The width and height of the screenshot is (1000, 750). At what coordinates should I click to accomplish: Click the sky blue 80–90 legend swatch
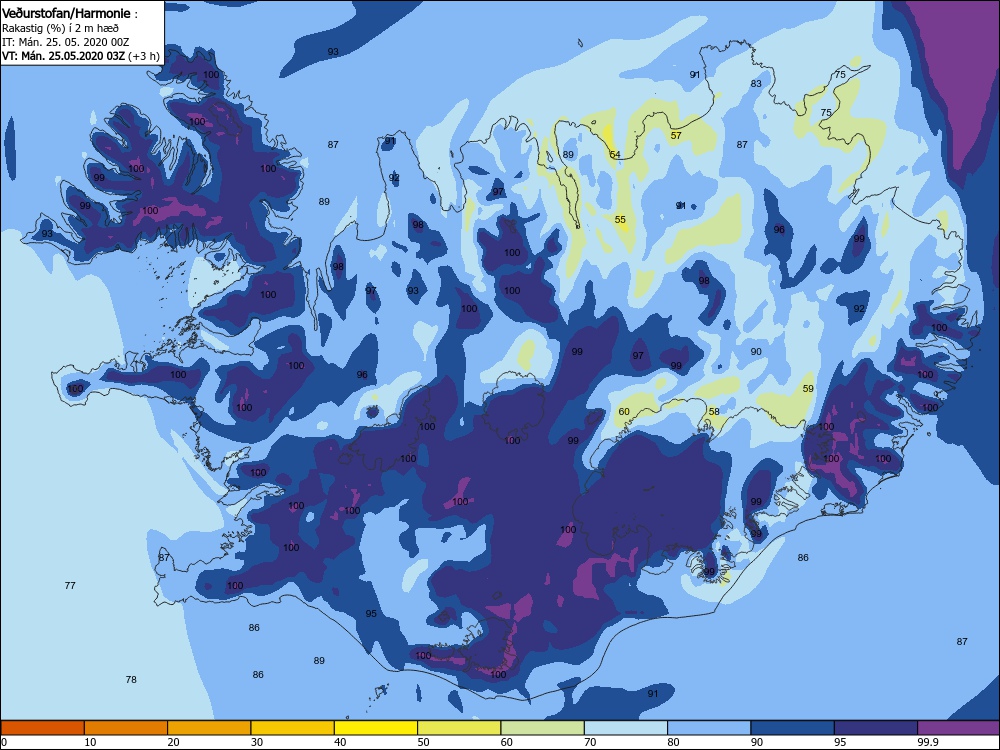pos(709,728)
